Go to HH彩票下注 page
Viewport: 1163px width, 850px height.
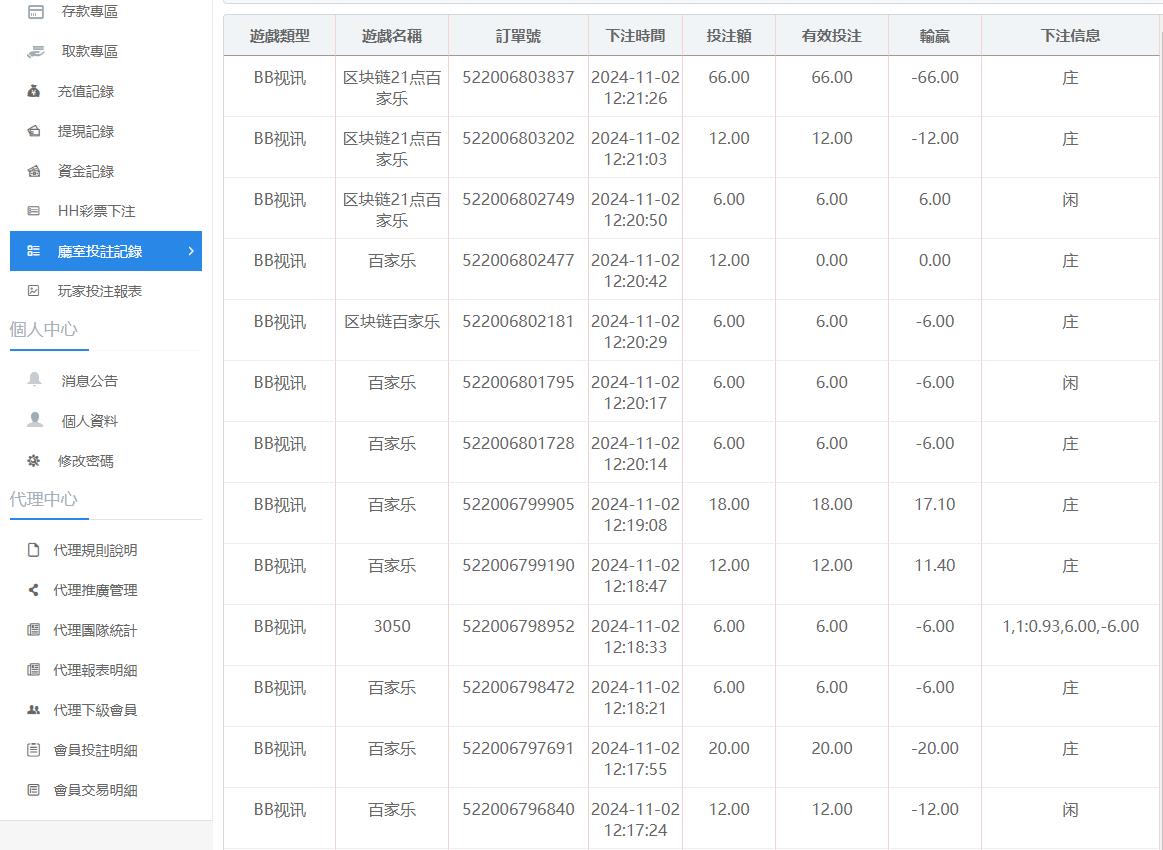(96, 211)
